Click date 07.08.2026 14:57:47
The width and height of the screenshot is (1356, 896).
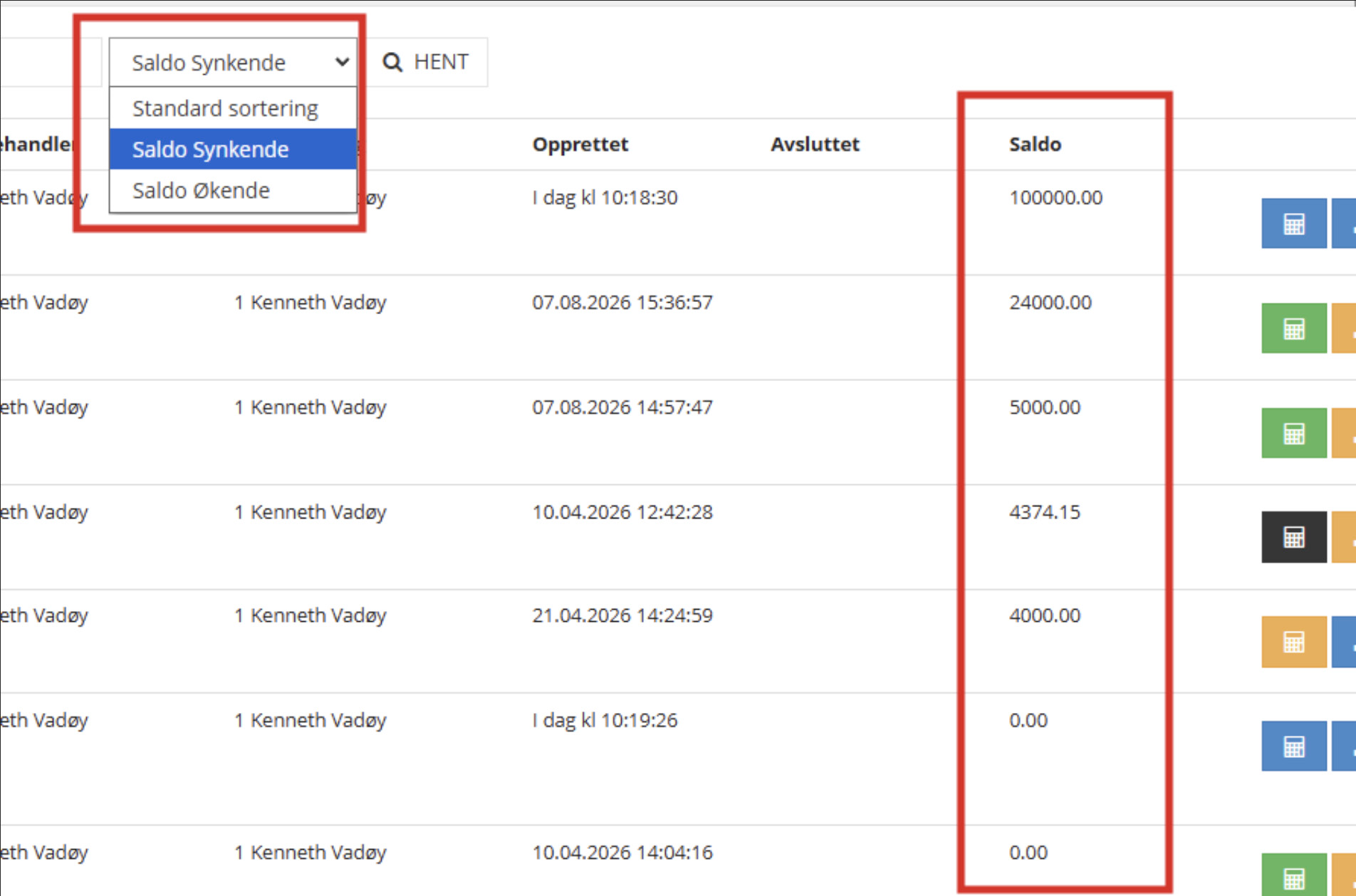[x=622, y=407]
